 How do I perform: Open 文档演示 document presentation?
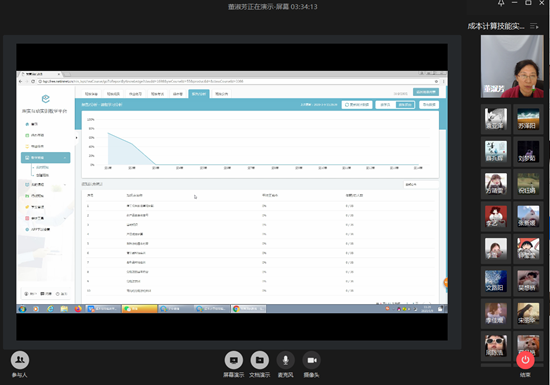(x=260, y=360)
